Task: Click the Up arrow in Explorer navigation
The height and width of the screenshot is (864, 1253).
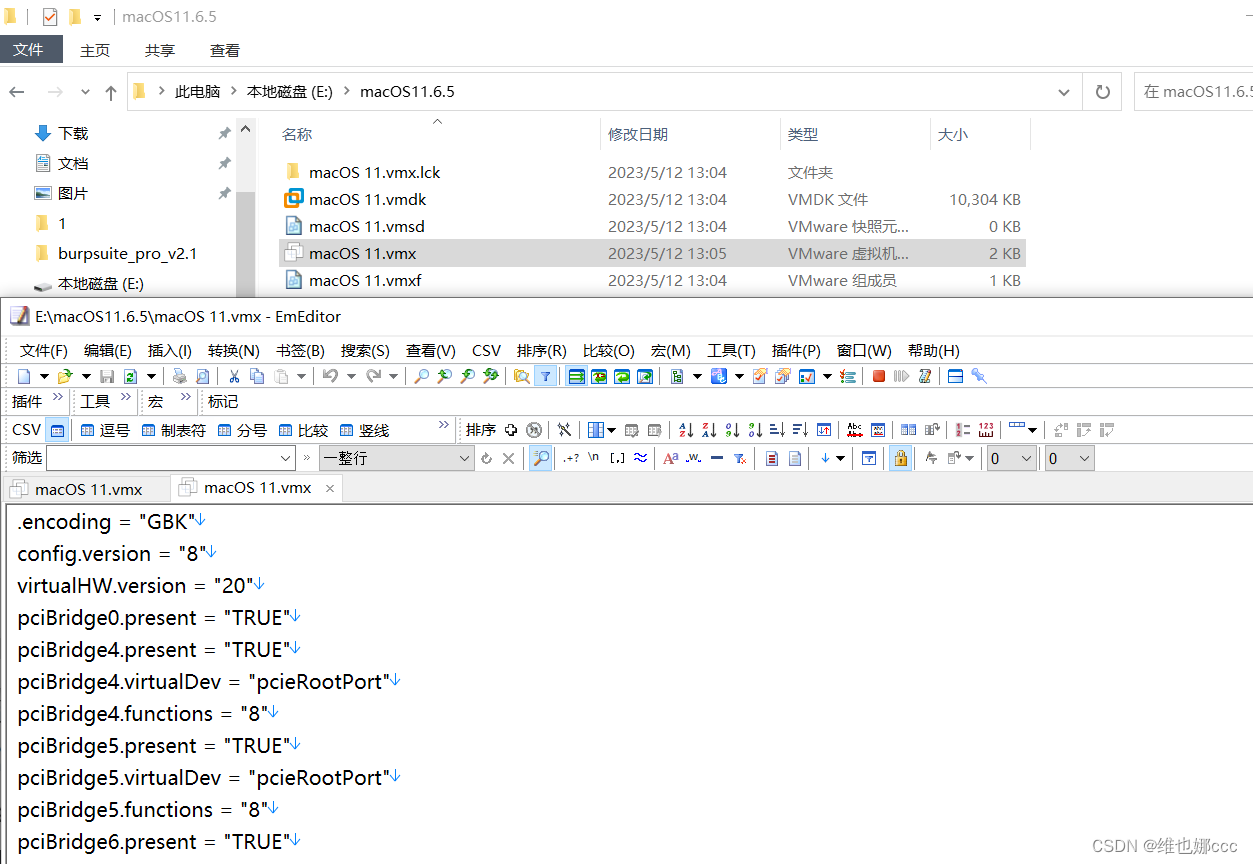Action: click(111, 92)
